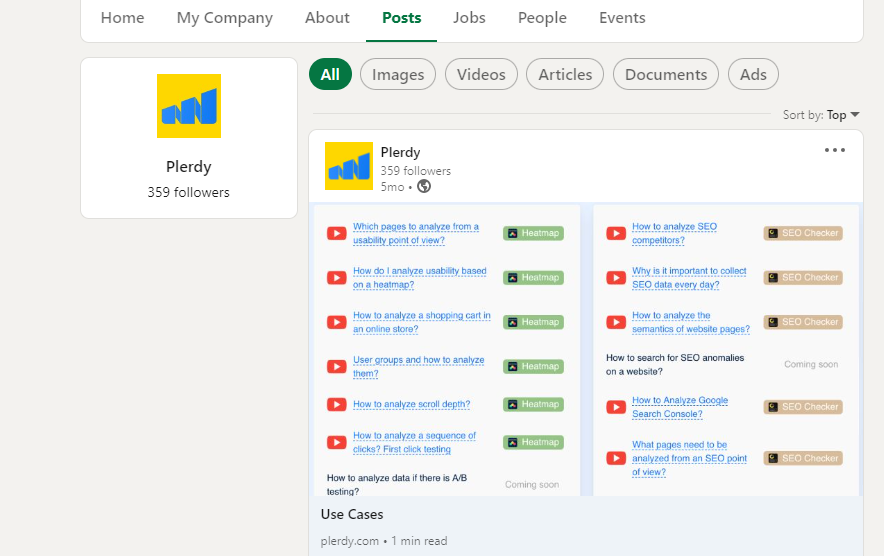The width and height of the screenshot is (884, 556).
Task: Open 'How to analyze SEO competitors?' link
Action: (674, 233)
